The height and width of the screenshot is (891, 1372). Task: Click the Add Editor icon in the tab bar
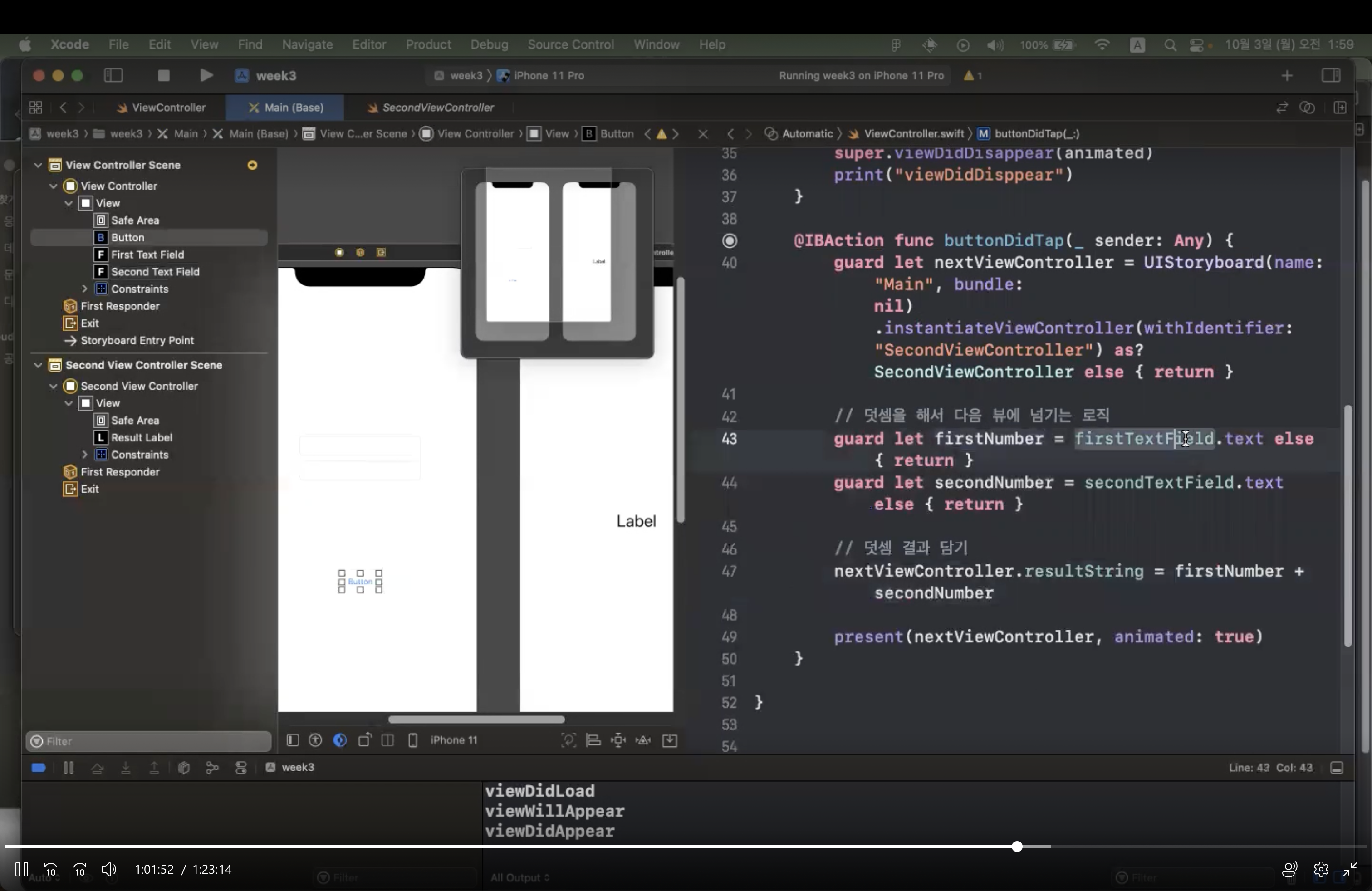click(x=1340, y=108)
